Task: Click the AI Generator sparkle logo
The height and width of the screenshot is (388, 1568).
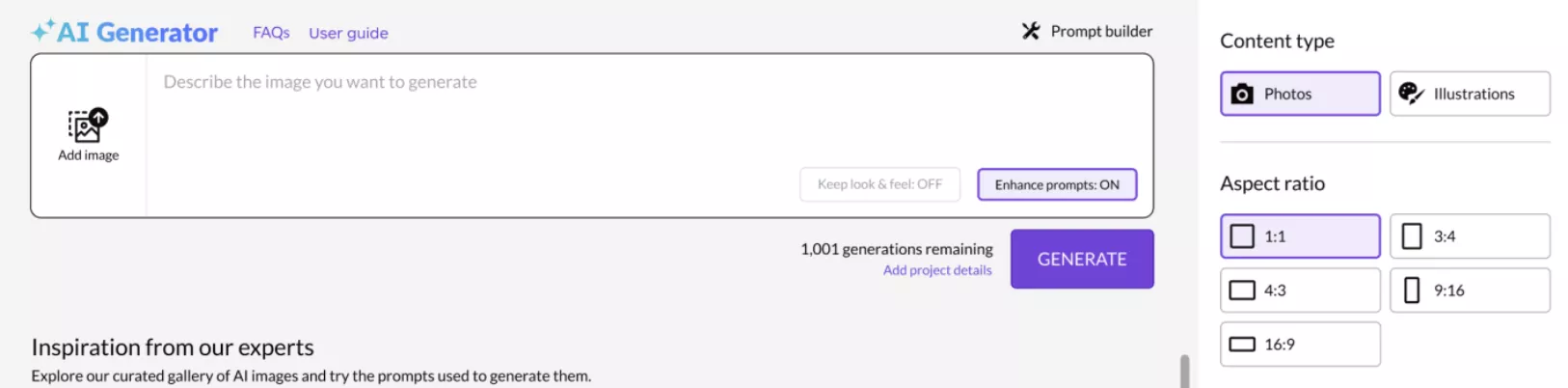Action: pyautogui.click(x=42, y=31)
